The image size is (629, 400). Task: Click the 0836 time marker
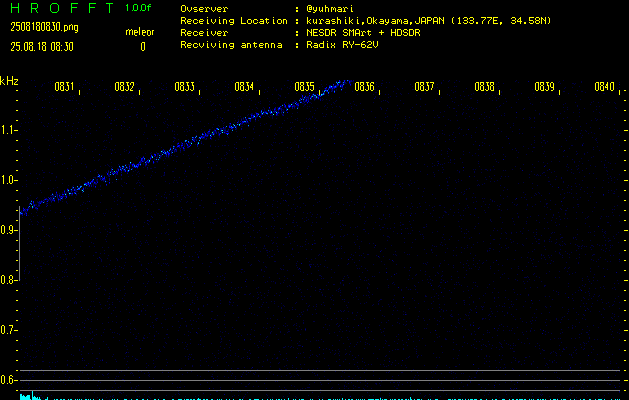(x=364, y=87)
